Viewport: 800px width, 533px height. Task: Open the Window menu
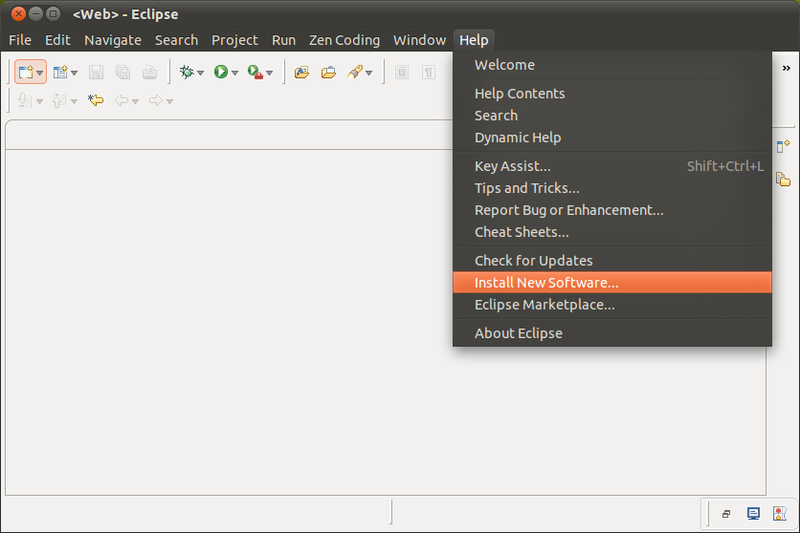pos(419,40)
